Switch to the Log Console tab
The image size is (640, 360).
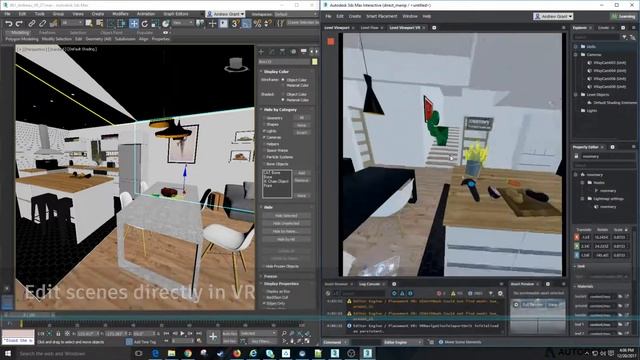(x=369, y=284)
